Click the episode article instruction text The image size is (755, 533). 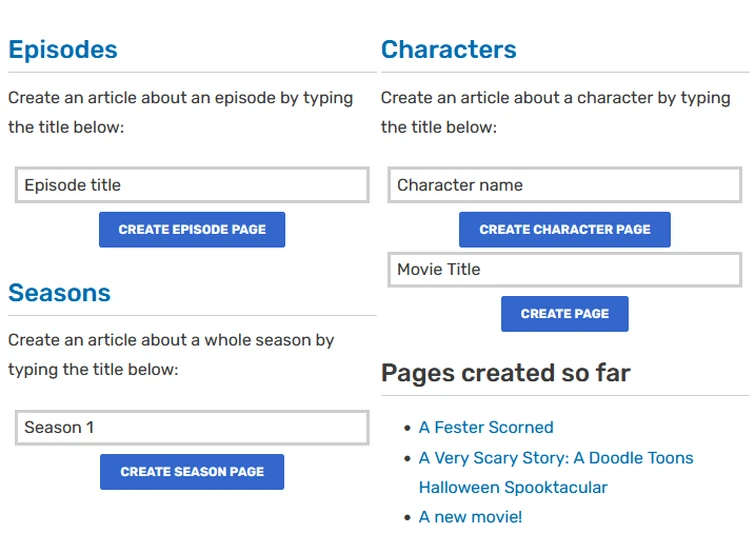tap(180, 112)
